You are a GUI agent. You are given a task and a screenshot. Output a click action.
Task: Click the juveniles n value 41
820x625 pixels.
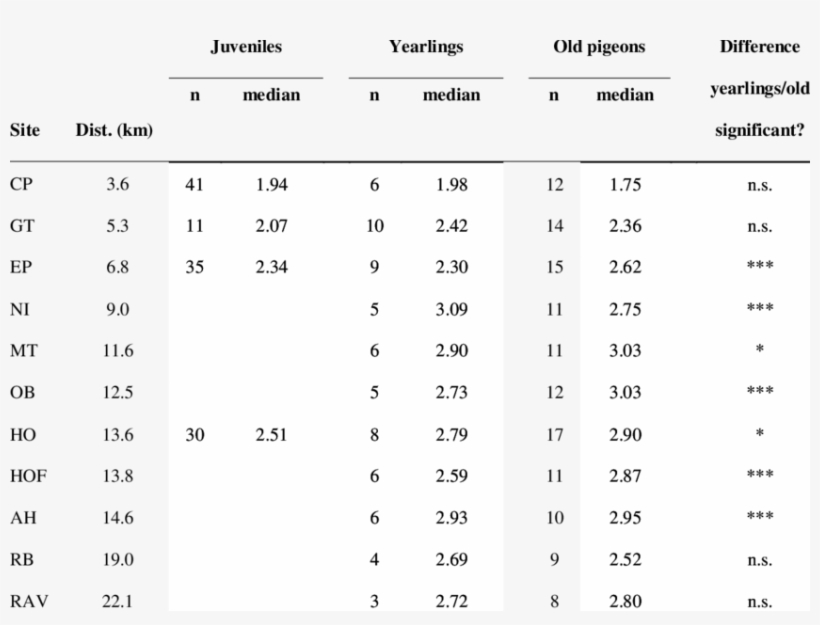[x=195, y=185]
